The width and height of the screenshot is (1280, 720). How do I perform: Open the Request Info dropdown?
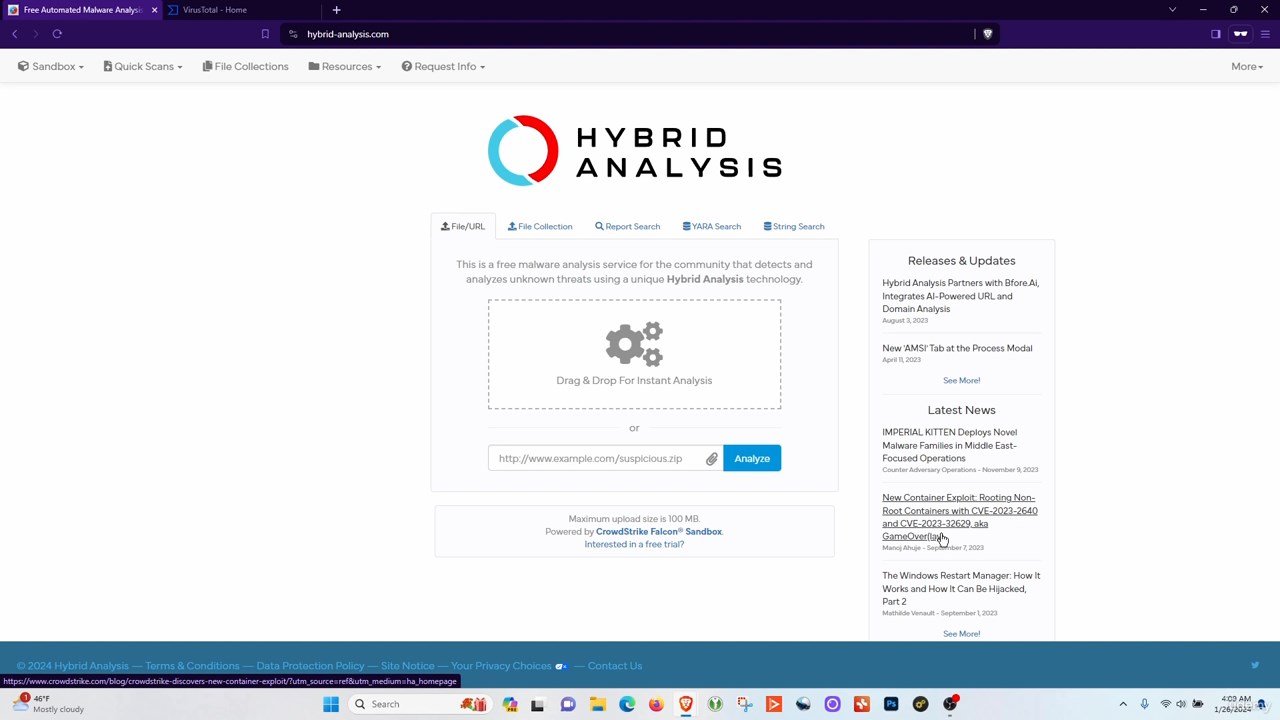pyautogui.click(x=443, y=66)
